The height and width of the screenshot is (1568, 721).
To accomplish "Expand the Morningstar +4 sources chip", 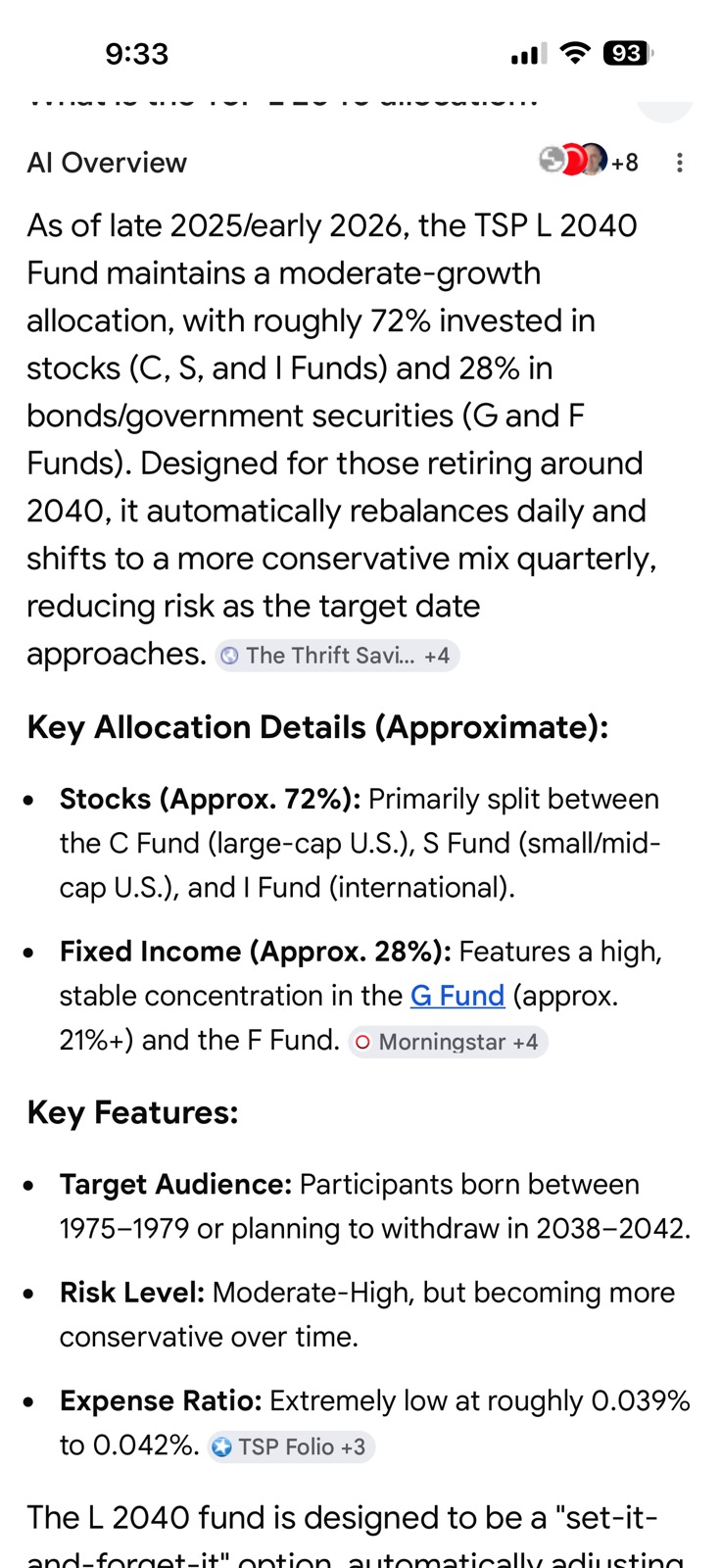I will point(449,1042).
